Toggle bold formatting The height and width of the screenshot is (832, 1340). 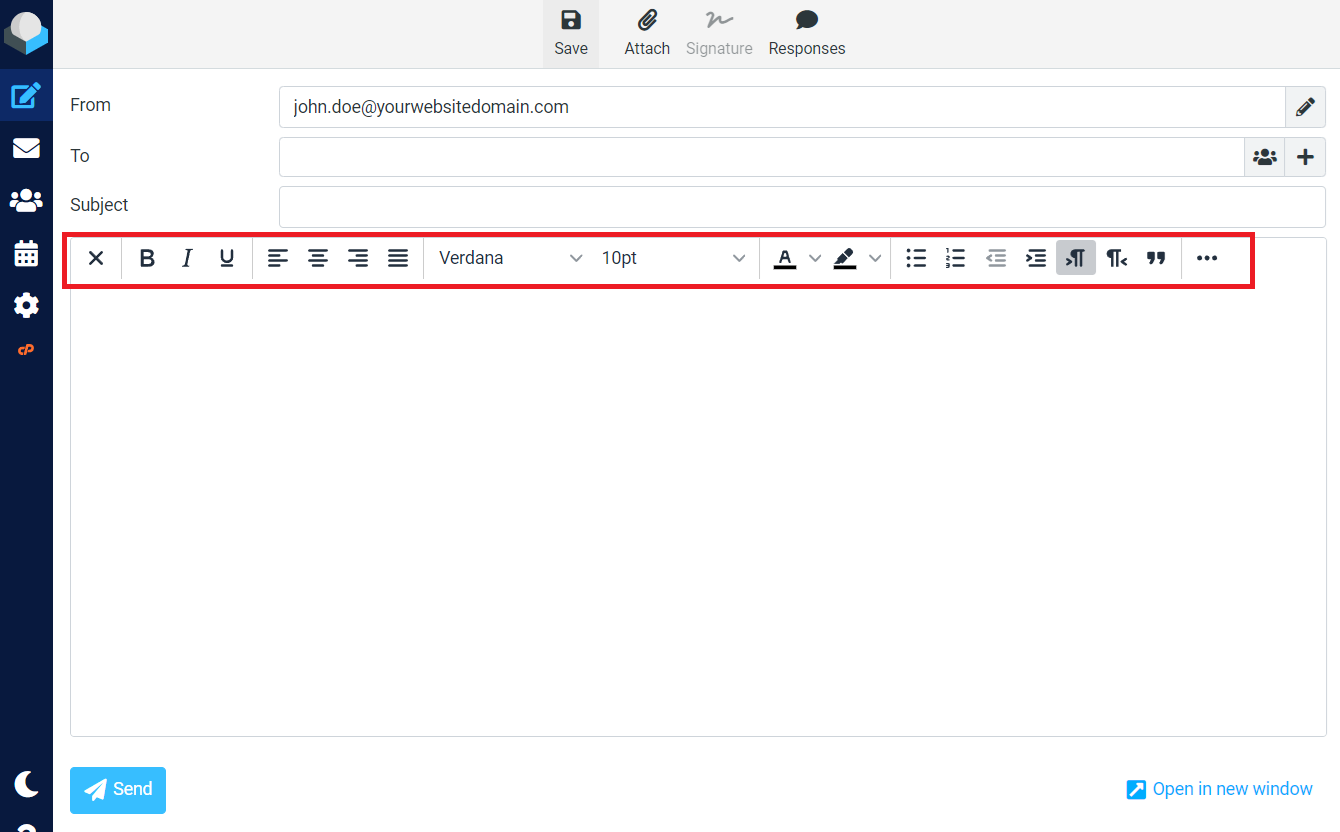pos(147,258)
